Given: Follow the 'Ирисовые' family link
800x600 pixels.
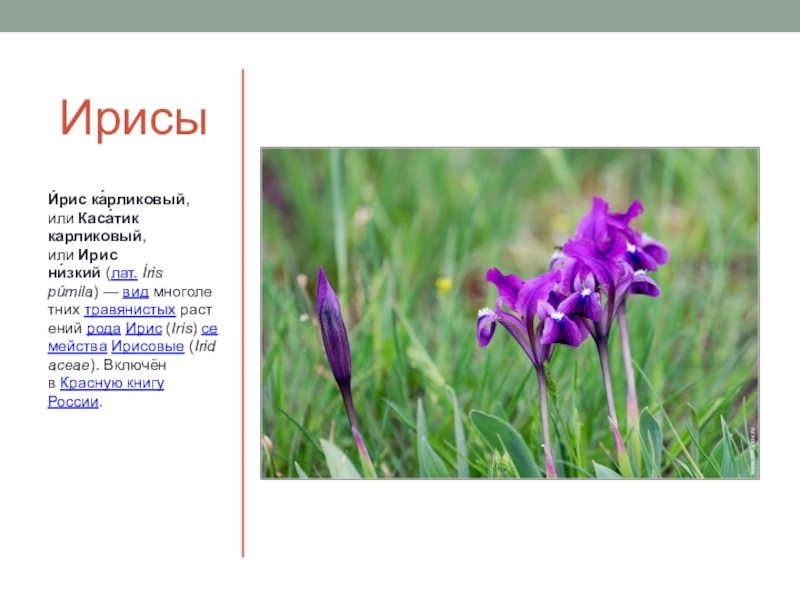Looking at the screenshot, I should [146, 346].
